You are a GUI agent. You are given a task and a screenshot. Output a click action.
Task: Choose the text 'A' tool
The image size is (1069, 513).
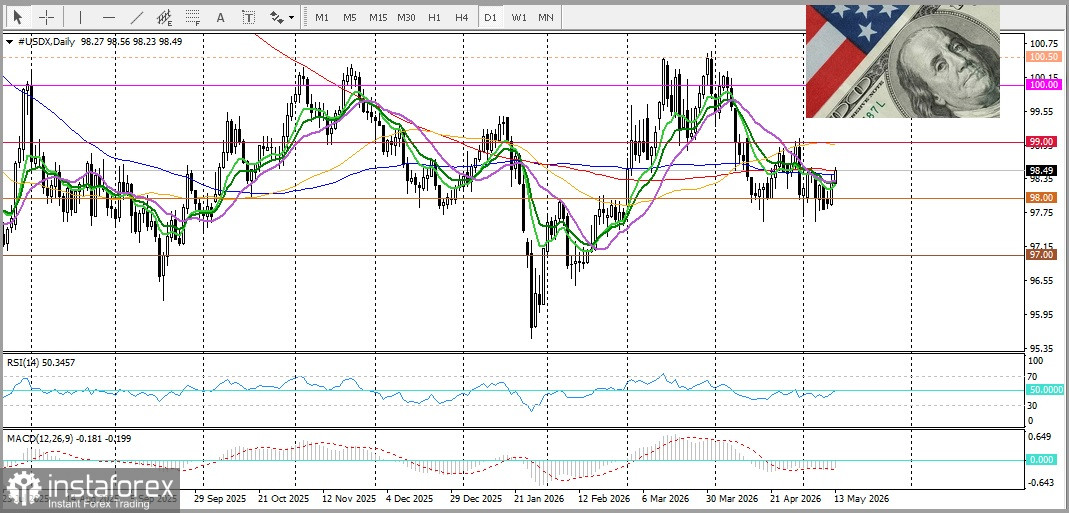click(x=220, y=17)
